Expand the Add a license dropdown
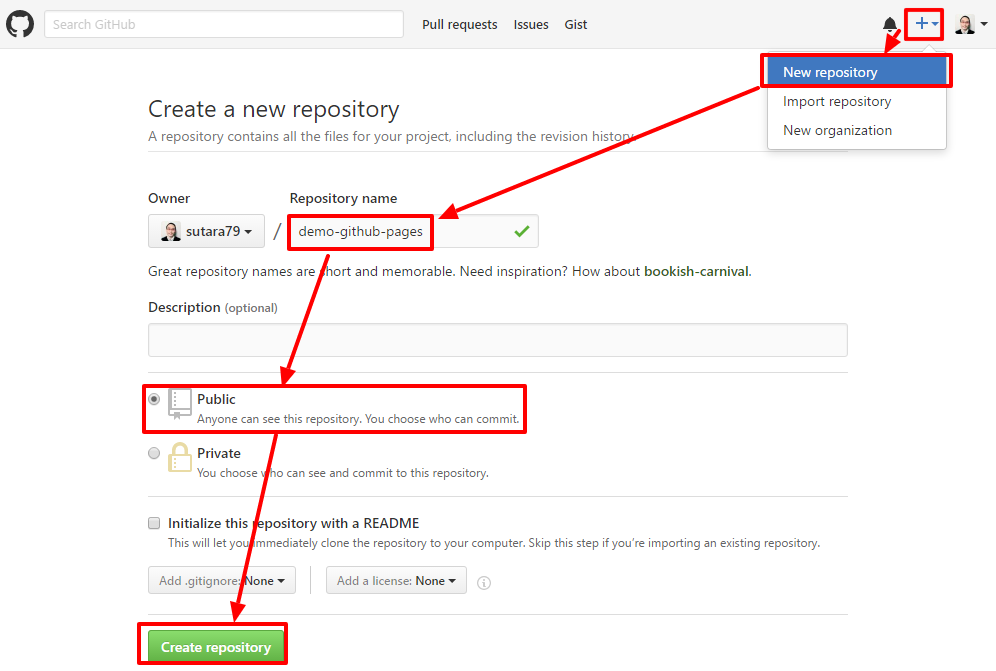The image size is (996, 671). pos(396,580)
